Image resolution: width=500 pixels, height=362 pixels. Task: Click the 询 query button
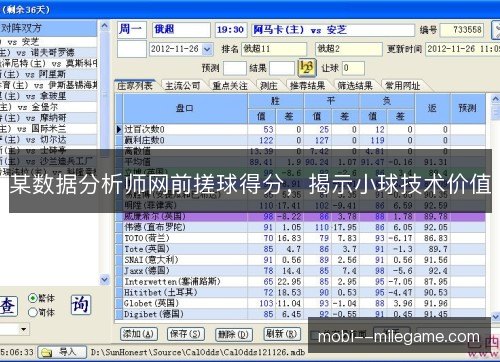(x=81, y=305)
